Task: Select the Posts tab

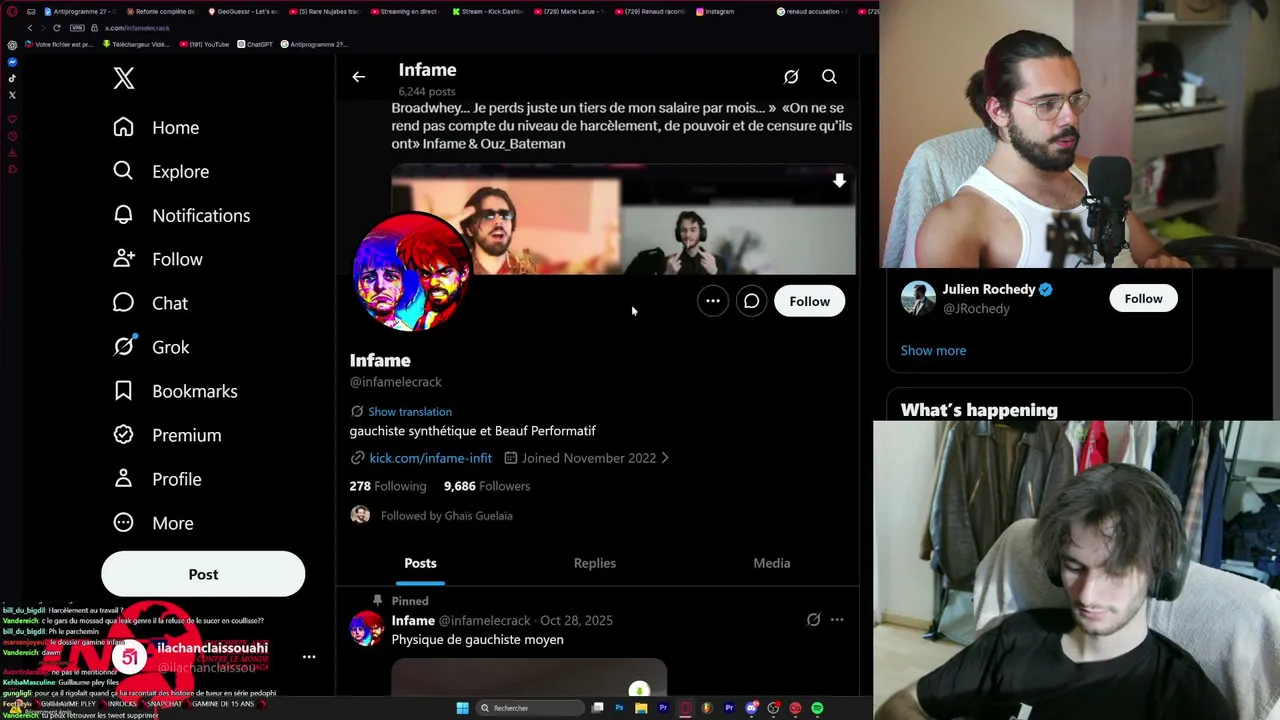Action: tap(420, 563)
